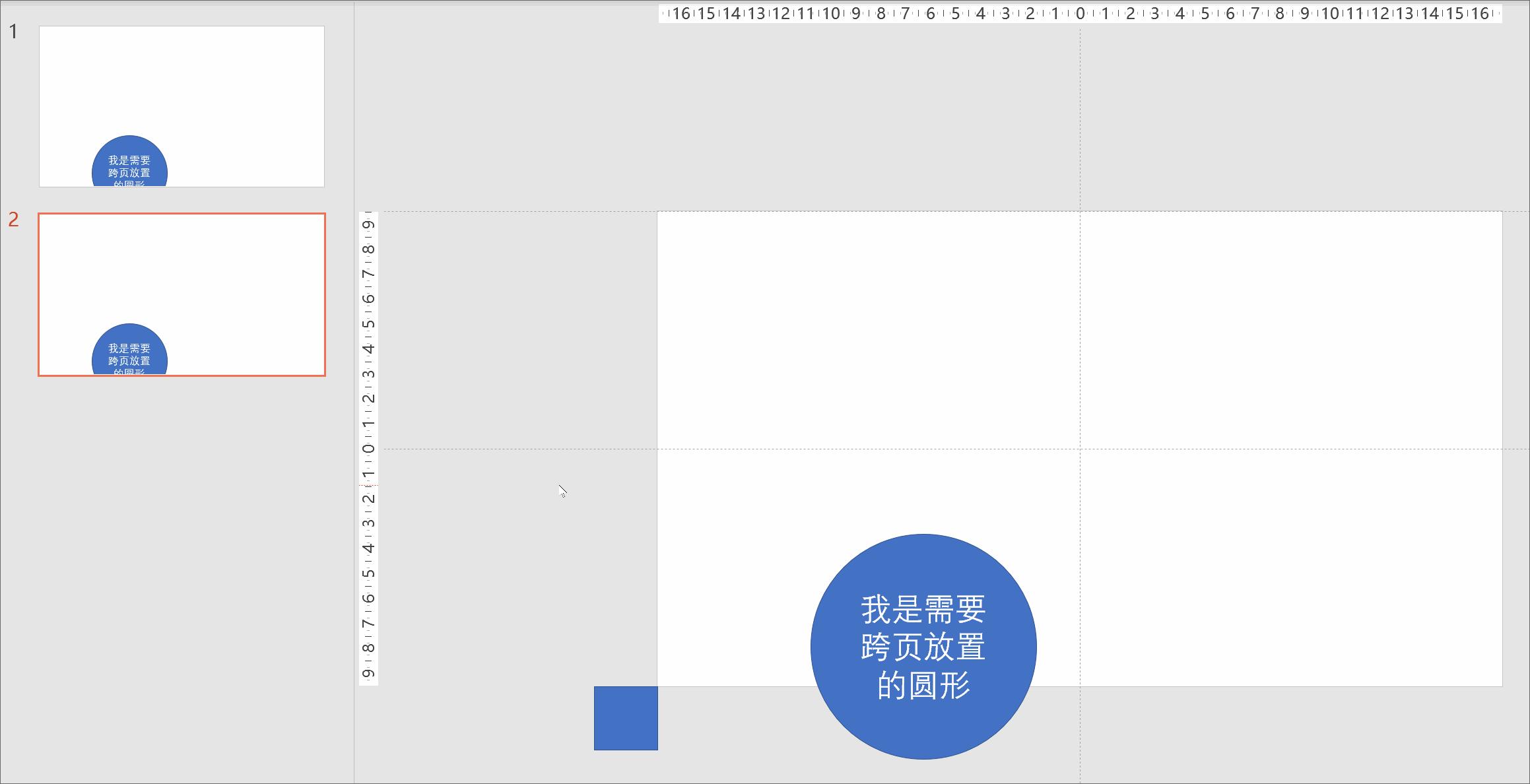Select the circle shape labeled 我是需要跨页放置的圆形

click(x=924, y=647)
